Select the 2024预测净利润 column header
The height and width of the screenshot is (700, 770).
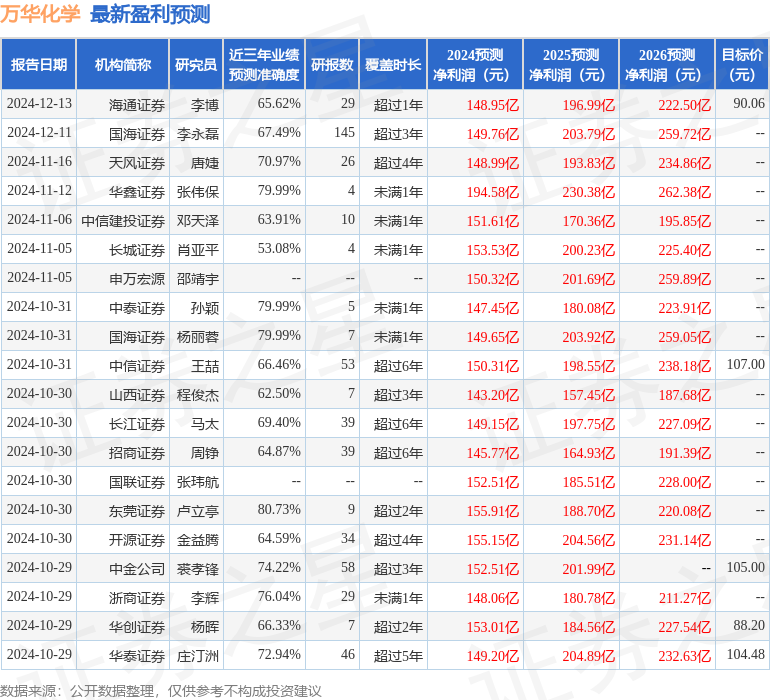[x=475, y=64]
